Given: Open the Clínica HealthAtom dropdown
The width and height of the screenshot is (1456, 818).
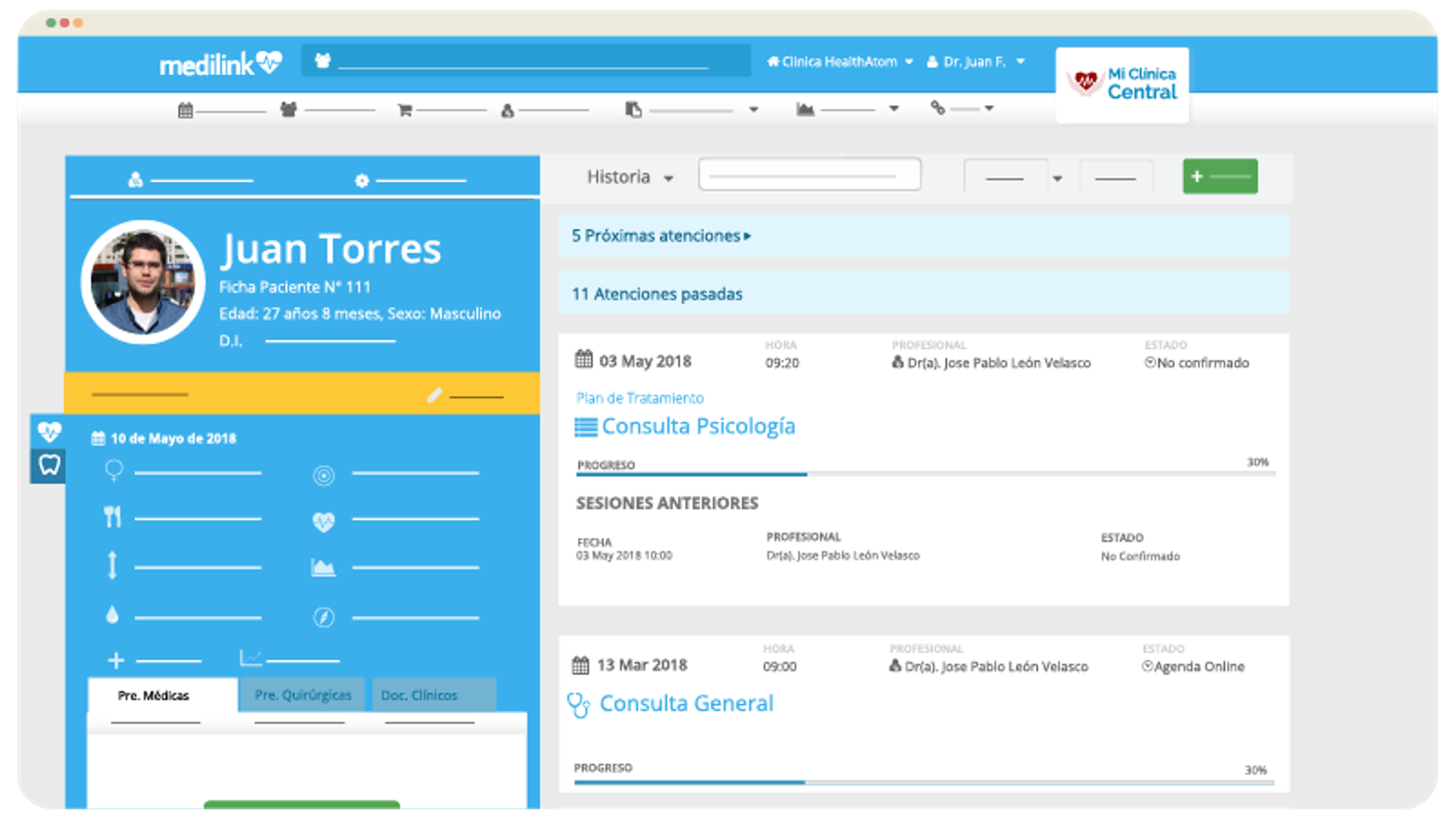Looking at the screenshot, I should tap(840, 61).
